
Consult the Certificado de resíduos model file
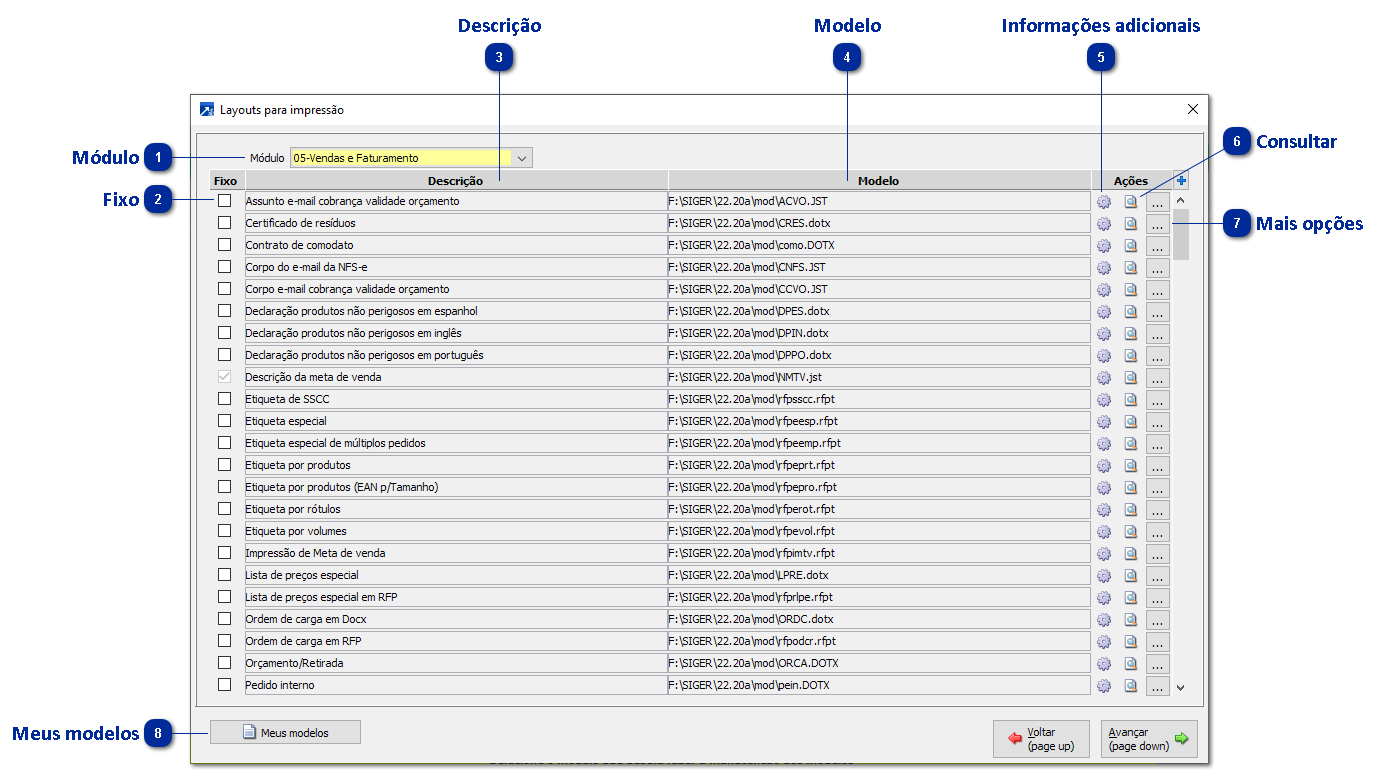tap(1131, 224)
